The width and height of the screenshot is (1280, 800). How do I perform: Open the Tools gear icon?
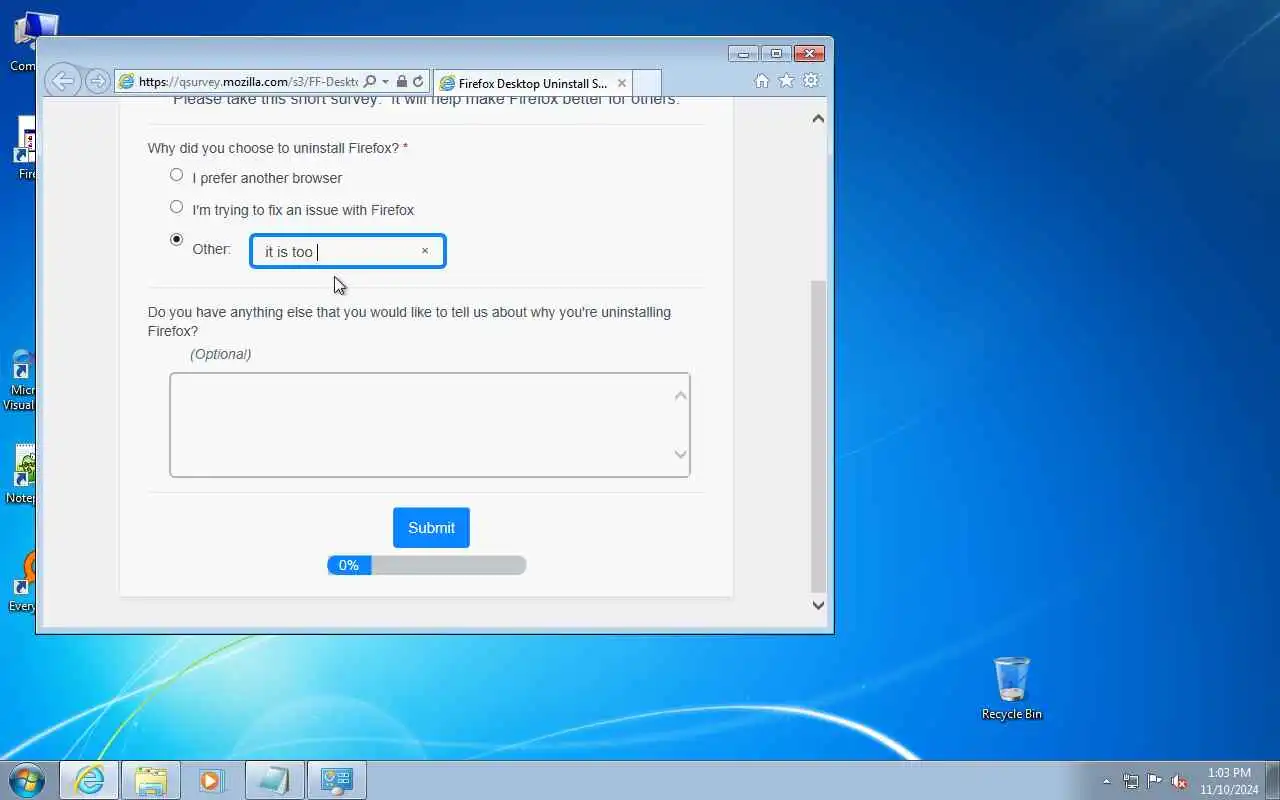point(811,81)
